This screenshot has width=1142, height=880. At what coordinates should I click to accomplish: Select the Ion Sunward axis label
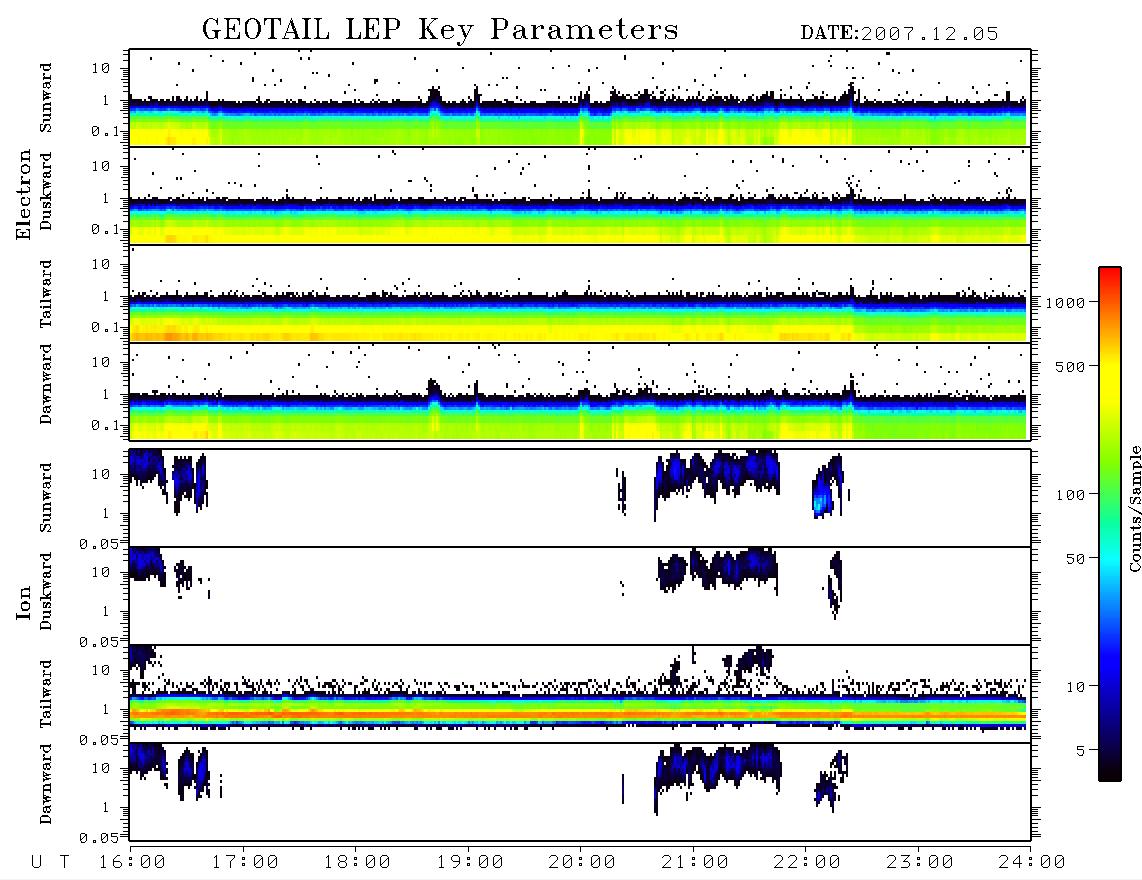point(46,498)
